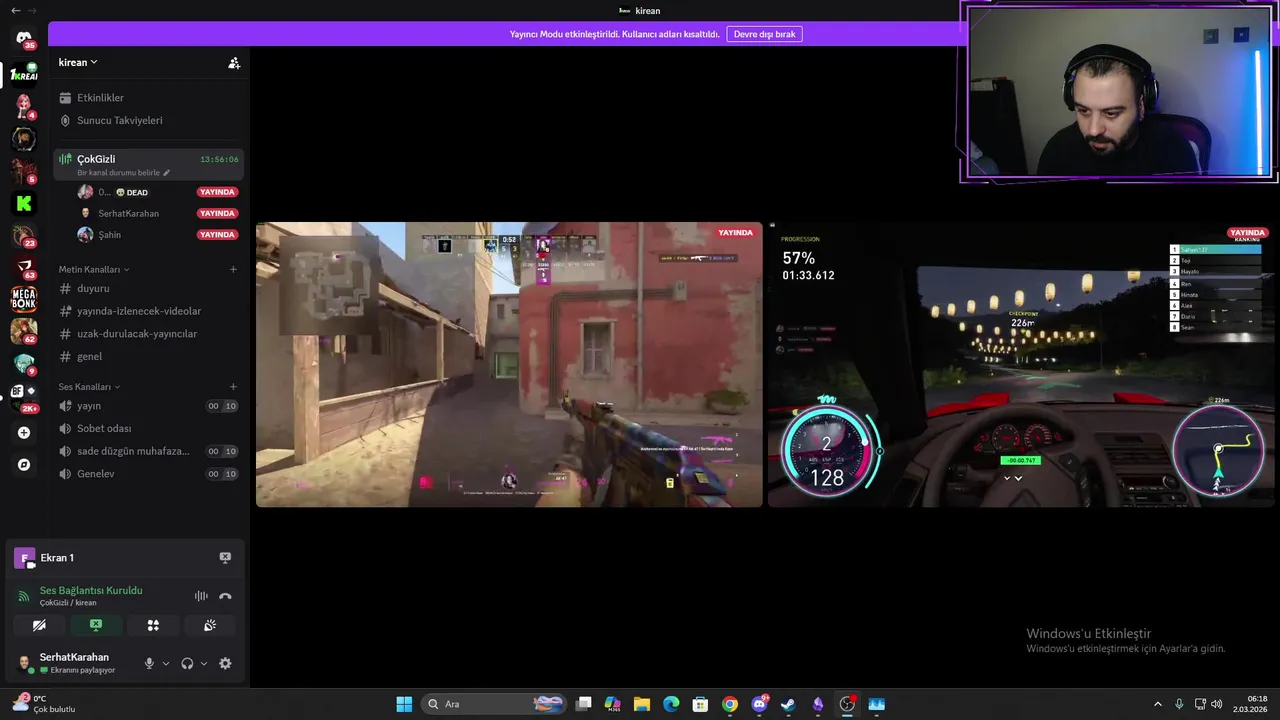Viewport: 1280px width, 720px height.
Task: Join the yayın voice channel
Action: click(148, 406)
